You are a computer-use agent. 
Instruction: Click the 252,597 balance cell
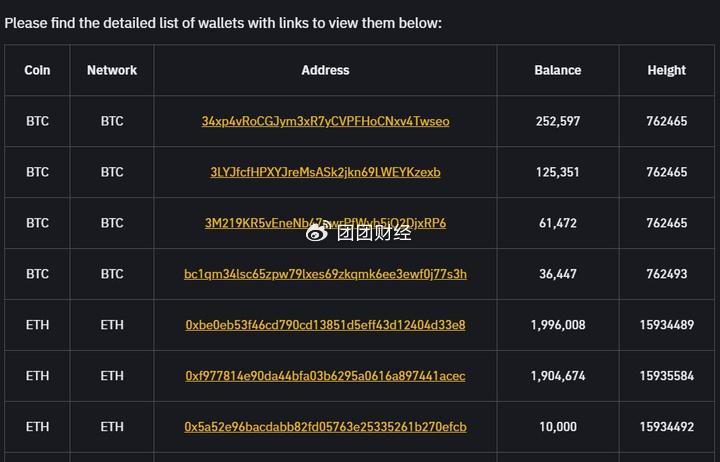557,121
